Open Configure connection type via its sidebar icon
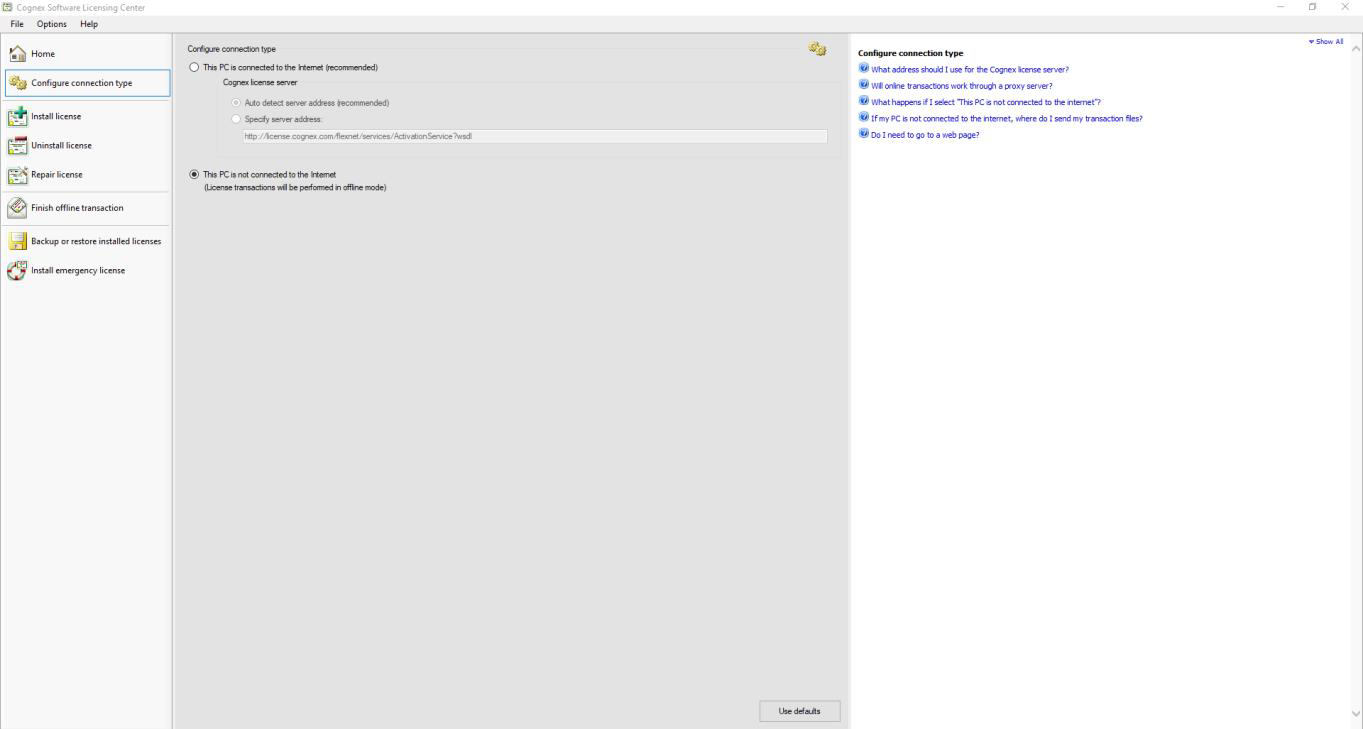The height and width of the screenshot is (729, 1363). 17,82
